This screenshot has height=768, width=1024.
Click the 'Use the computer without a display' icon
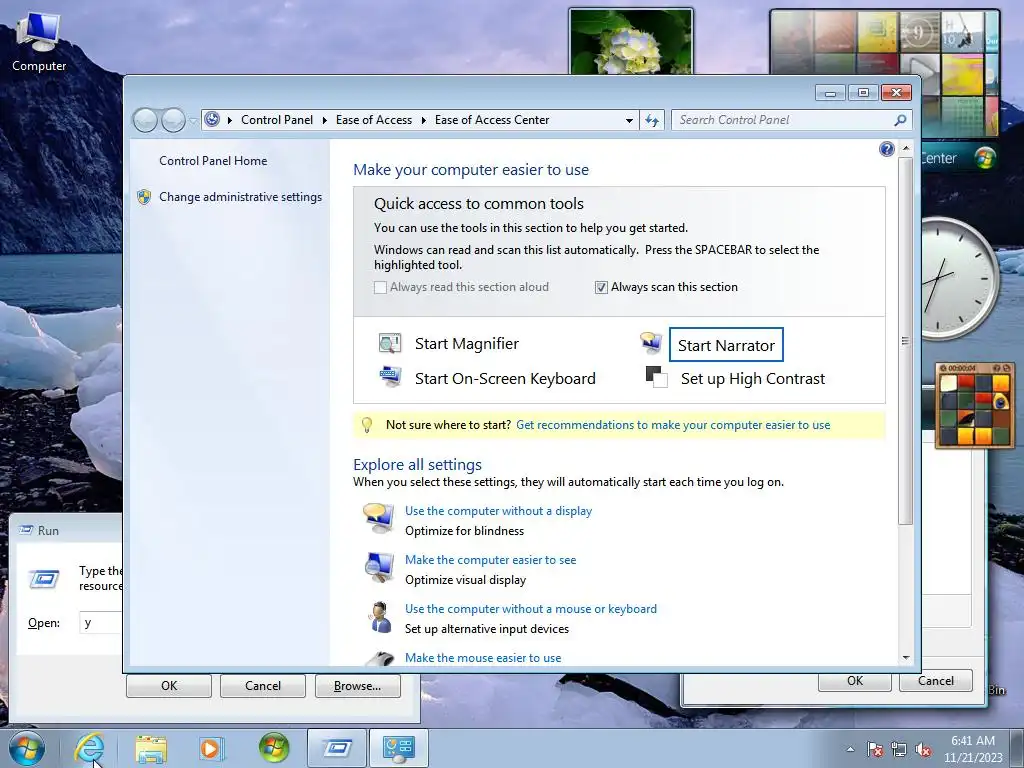pyautogui.click(x=379, y=519)
